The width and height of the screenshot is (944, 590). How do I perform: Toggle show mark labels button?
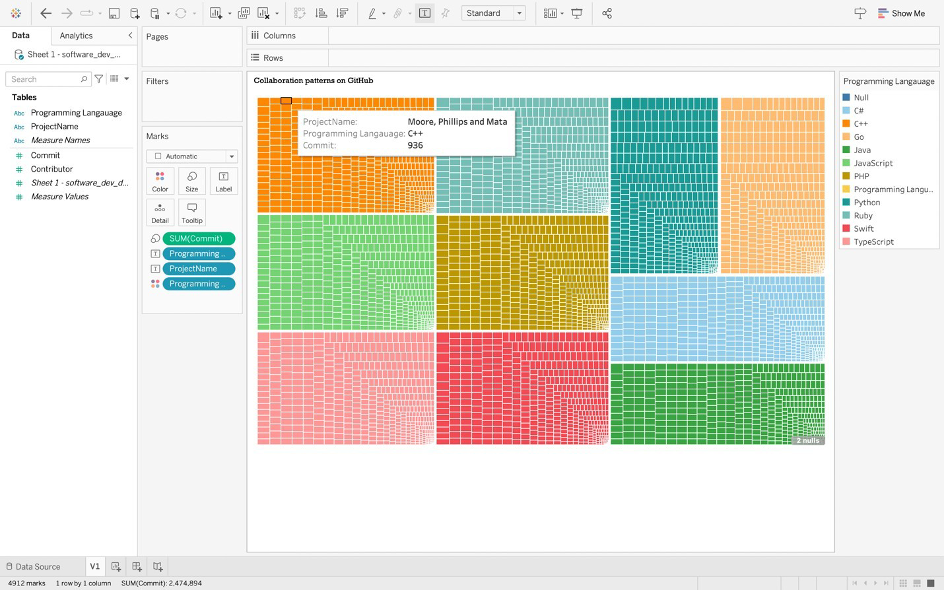point(424,13)
